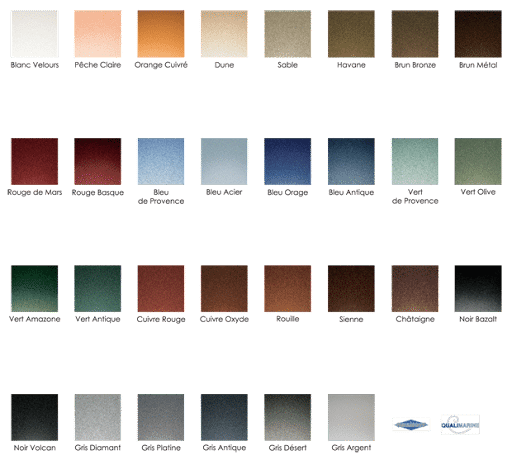
Task: Pick the Noir Volcan swatch
Action: 34,417
